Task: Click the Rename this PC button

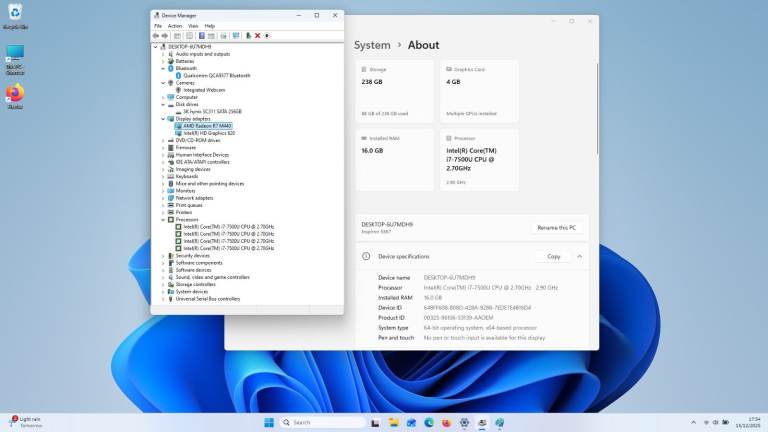Action: [558, 228]
